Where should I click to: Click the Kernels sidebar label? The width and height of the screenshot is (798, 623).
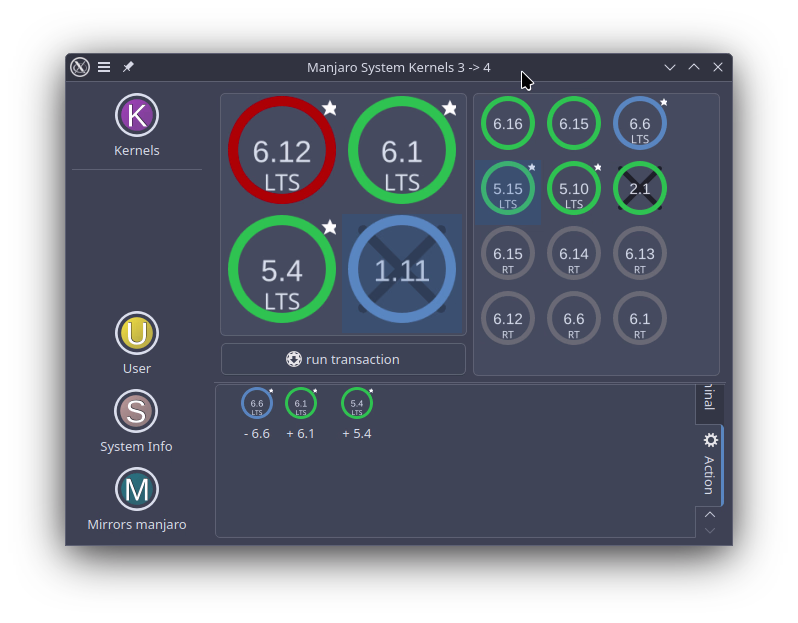pyautogui.click(x=136, y=151)
